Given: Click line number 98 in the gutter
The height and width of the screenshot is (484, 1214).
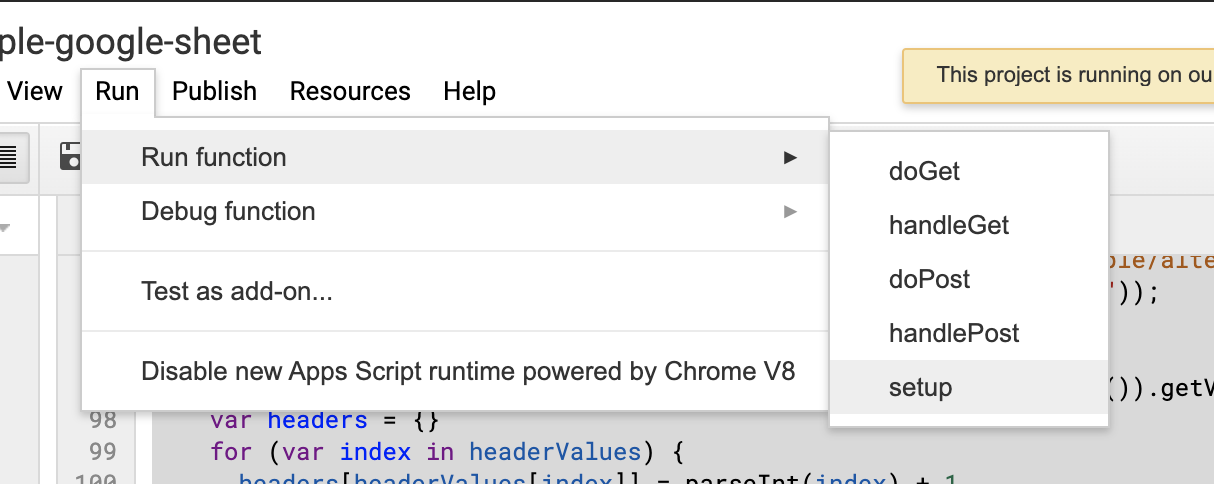Looking at the screenshot, I should pos(103,418).
